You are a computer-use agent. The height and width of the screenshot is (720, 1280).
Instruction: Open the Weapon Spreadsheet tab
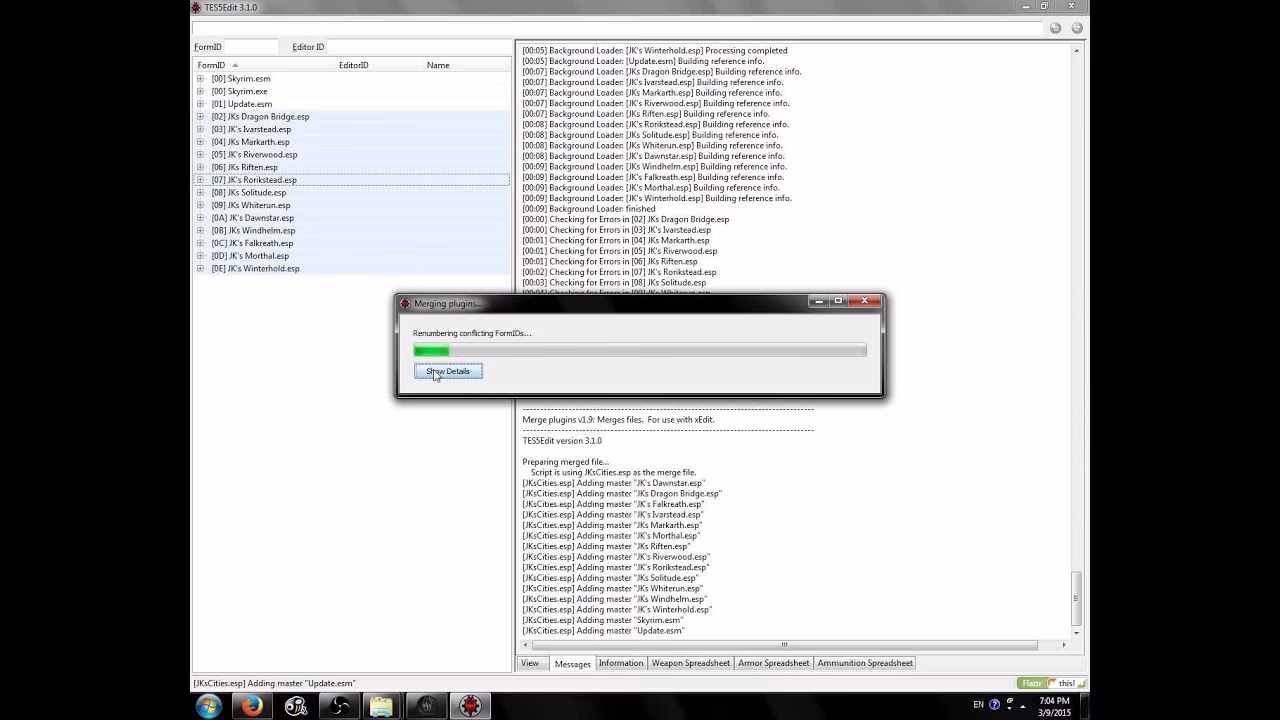point(691,663)
